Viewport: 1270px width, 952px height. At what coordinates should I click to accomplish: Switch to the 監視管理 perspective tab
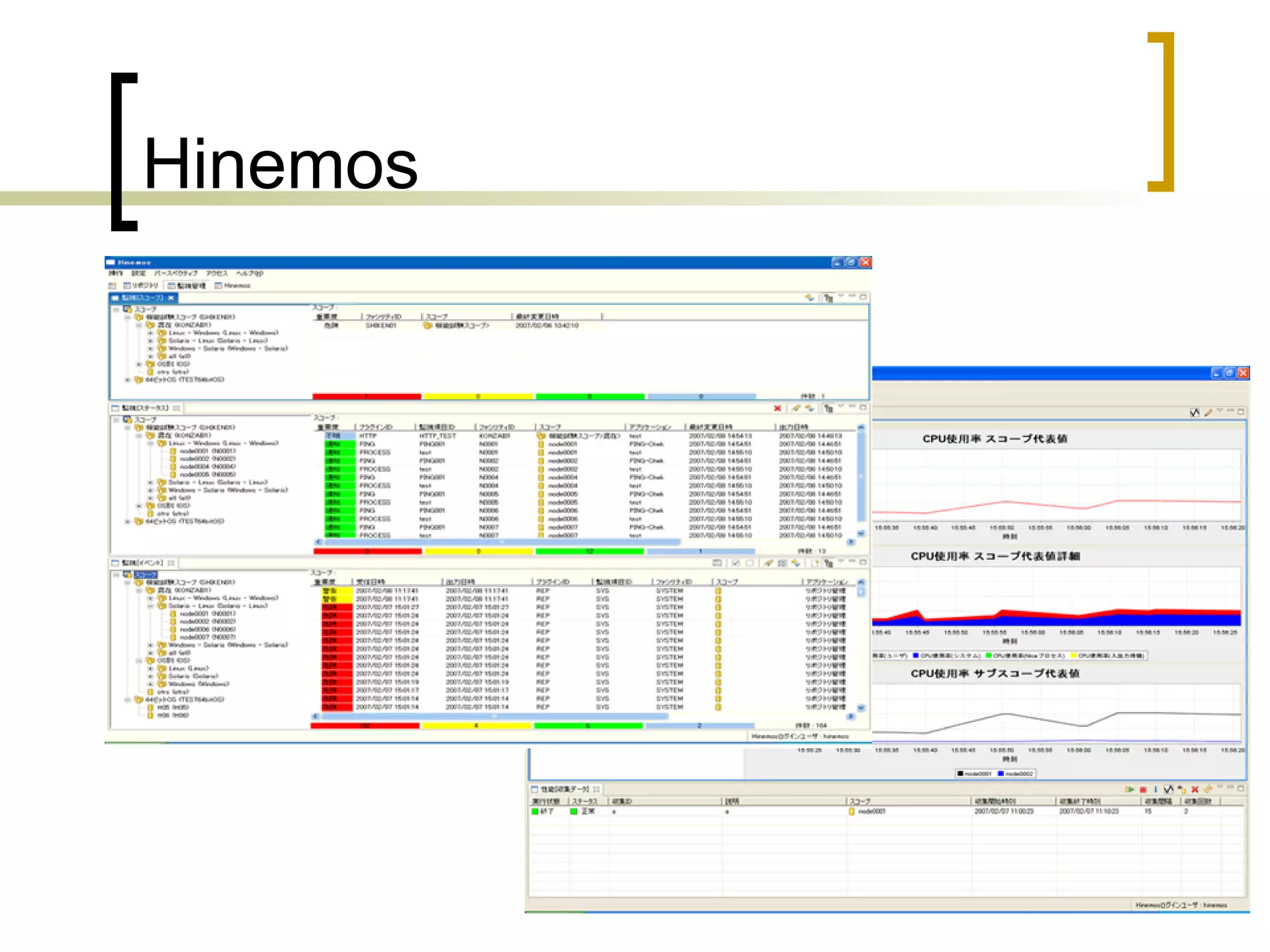[187, 286]
